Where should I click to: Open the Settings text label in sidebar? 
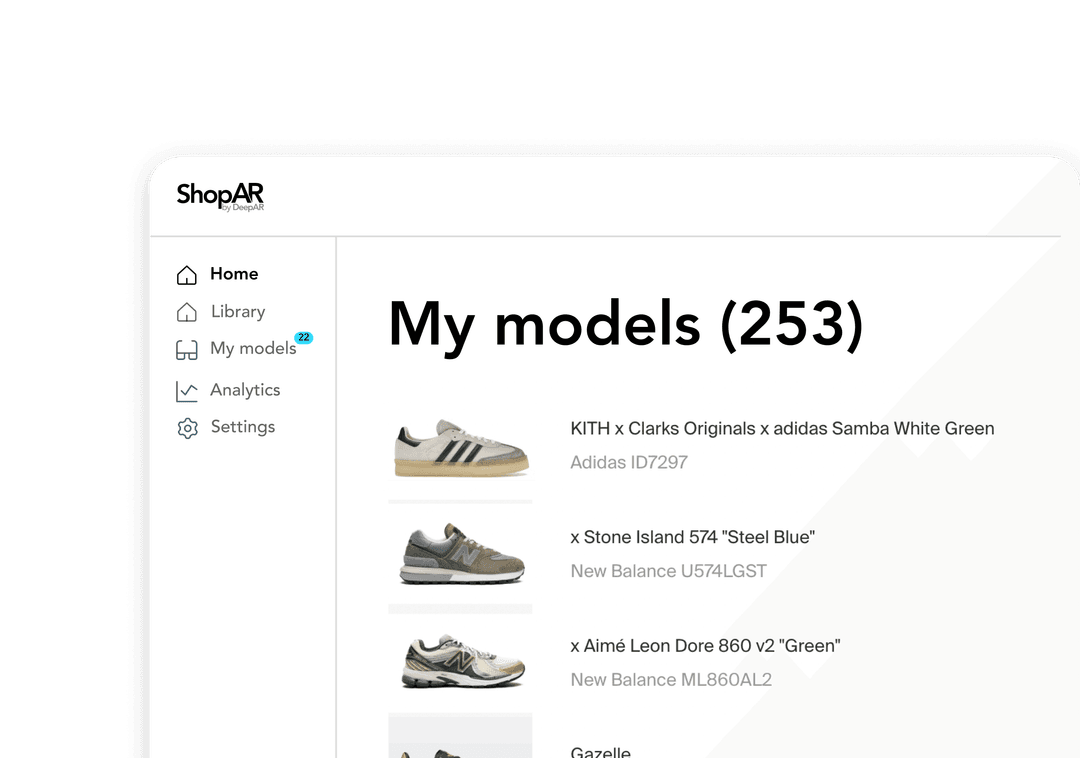(x=243, y=427)
